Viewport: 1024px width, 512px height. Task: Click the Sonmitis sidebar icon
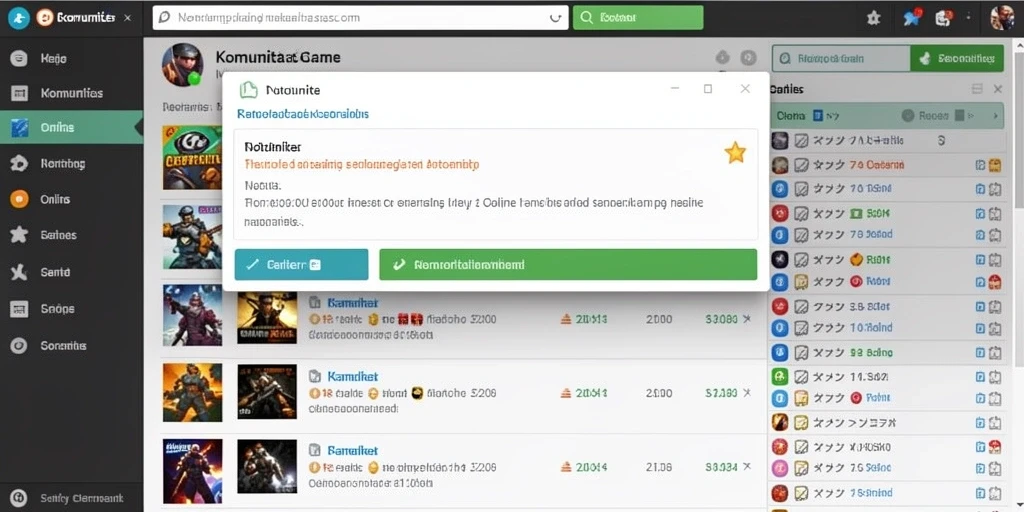19,345
